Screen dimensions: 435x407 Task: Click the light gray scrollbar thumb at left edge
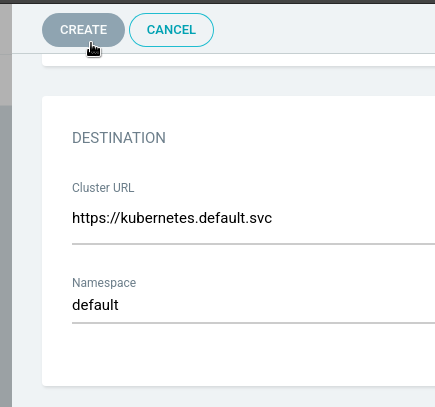point(6,55)
